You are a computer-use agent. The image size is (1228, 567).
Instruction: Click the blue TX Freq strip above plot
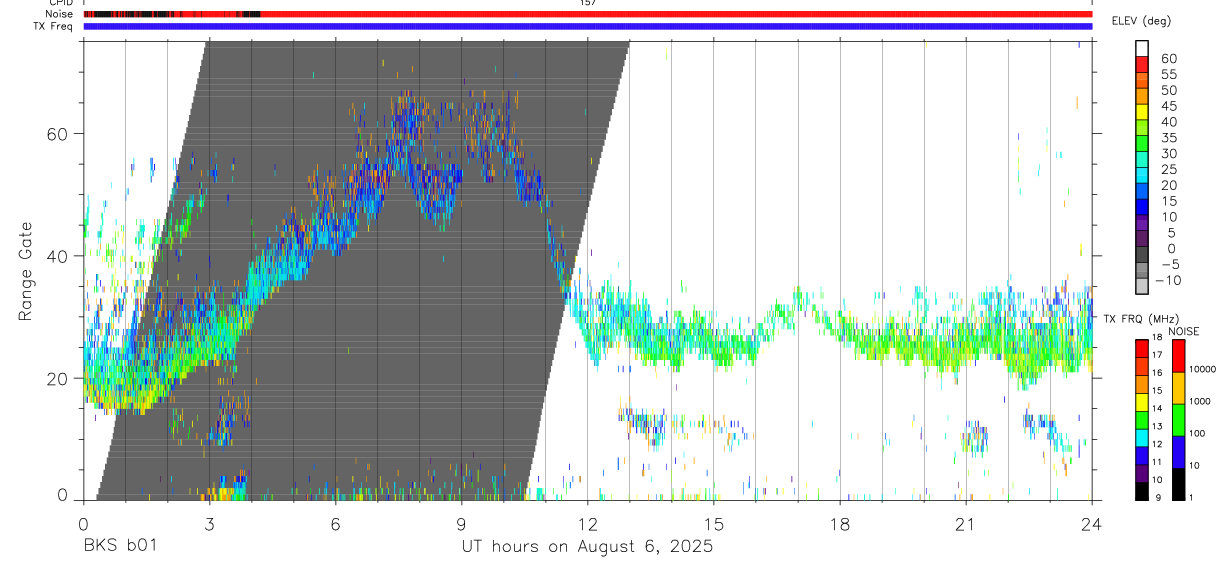coord(587,26)
